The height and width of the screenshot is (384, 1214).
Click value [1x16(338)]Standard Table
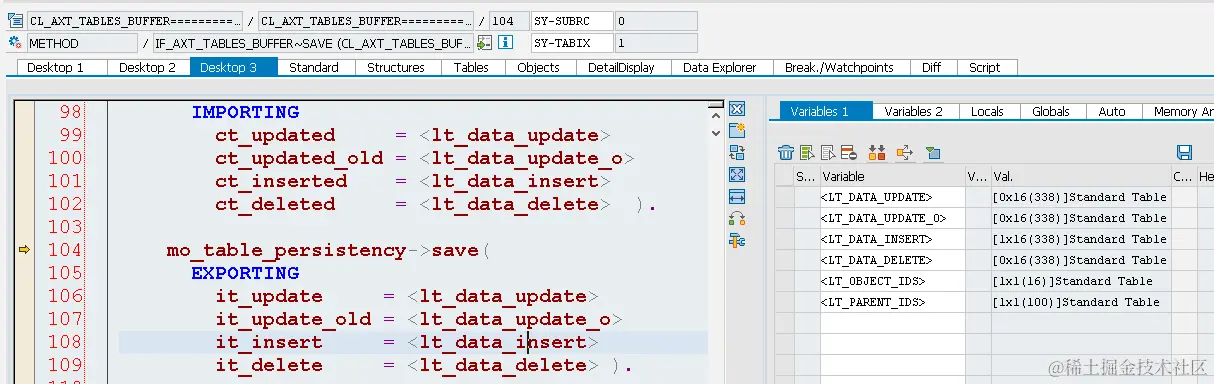click(1080, 239)
